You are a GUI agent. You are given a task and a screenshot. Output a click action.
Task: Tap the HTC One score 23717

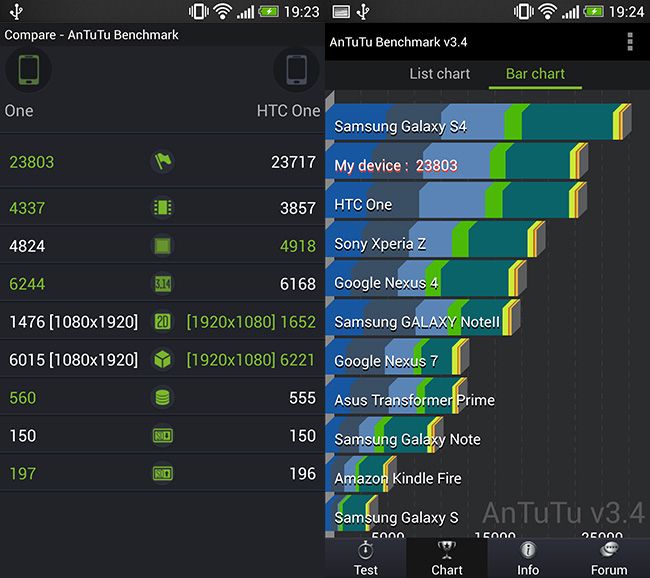(293, 162)
